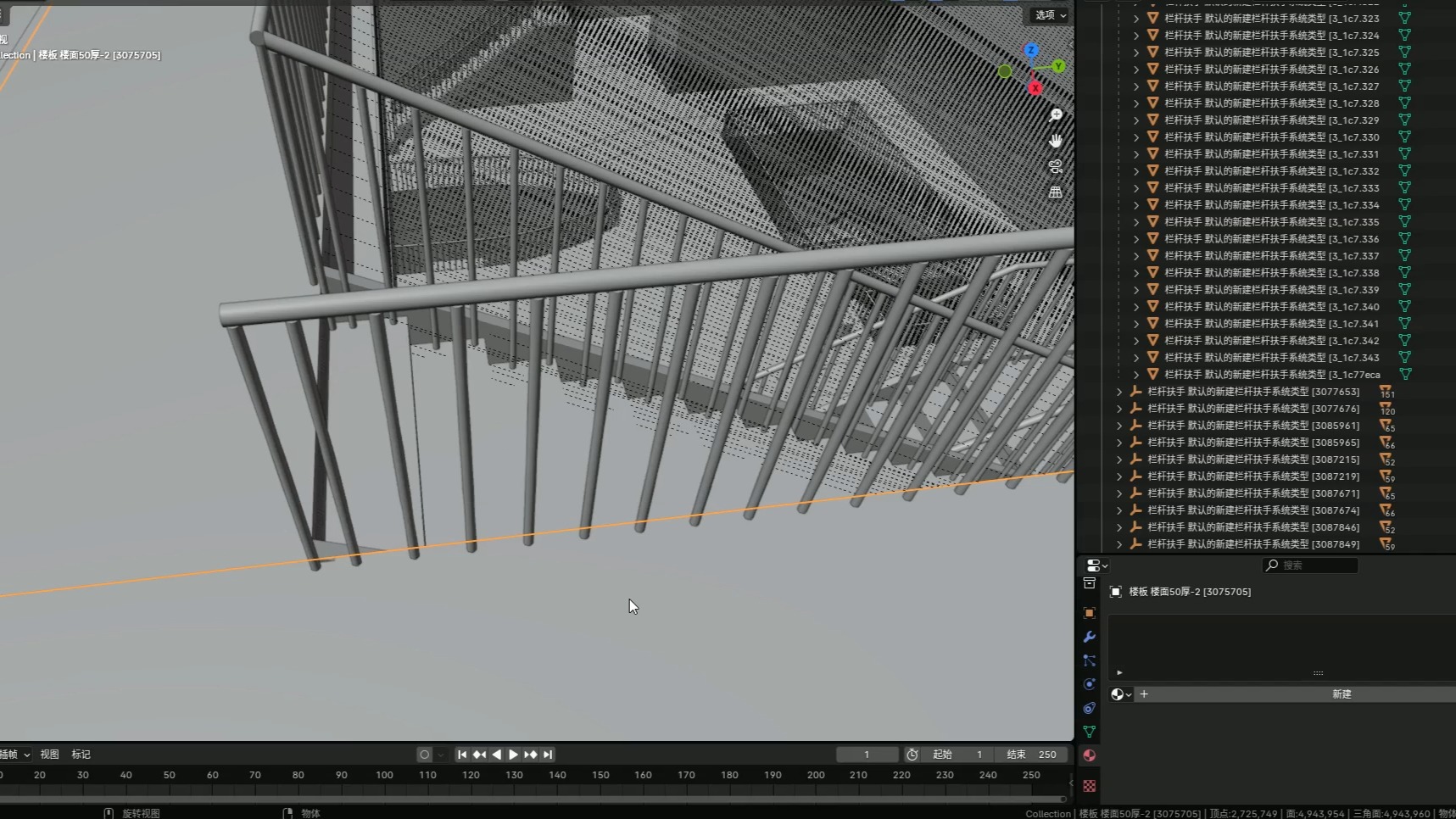Screen dimensions: 1456x819
Task: Select the Material properties sphere icon
Action: tap(1091, 755)
